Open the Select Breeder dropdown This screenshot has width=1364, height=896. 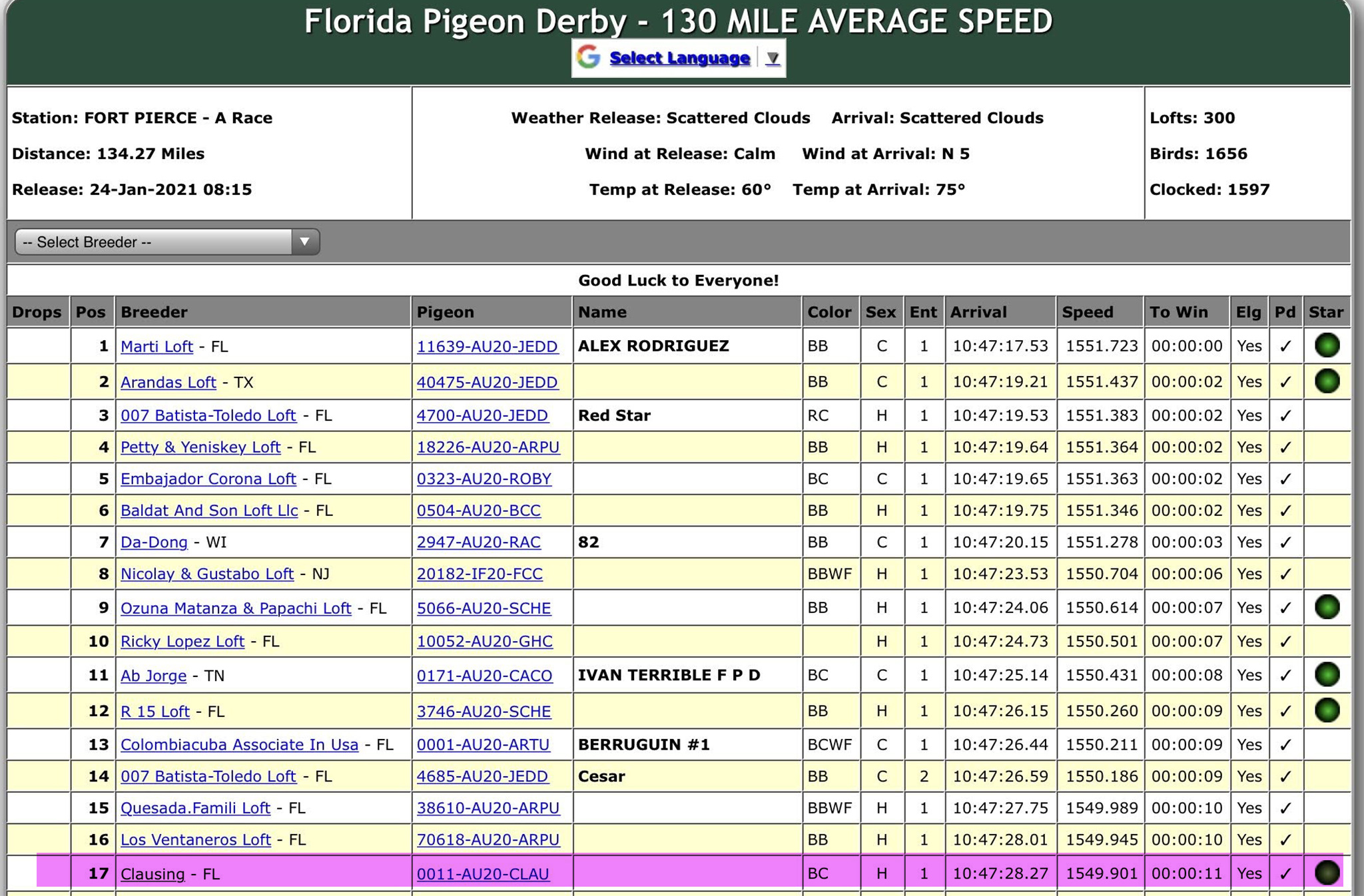(x=167, y=242)
